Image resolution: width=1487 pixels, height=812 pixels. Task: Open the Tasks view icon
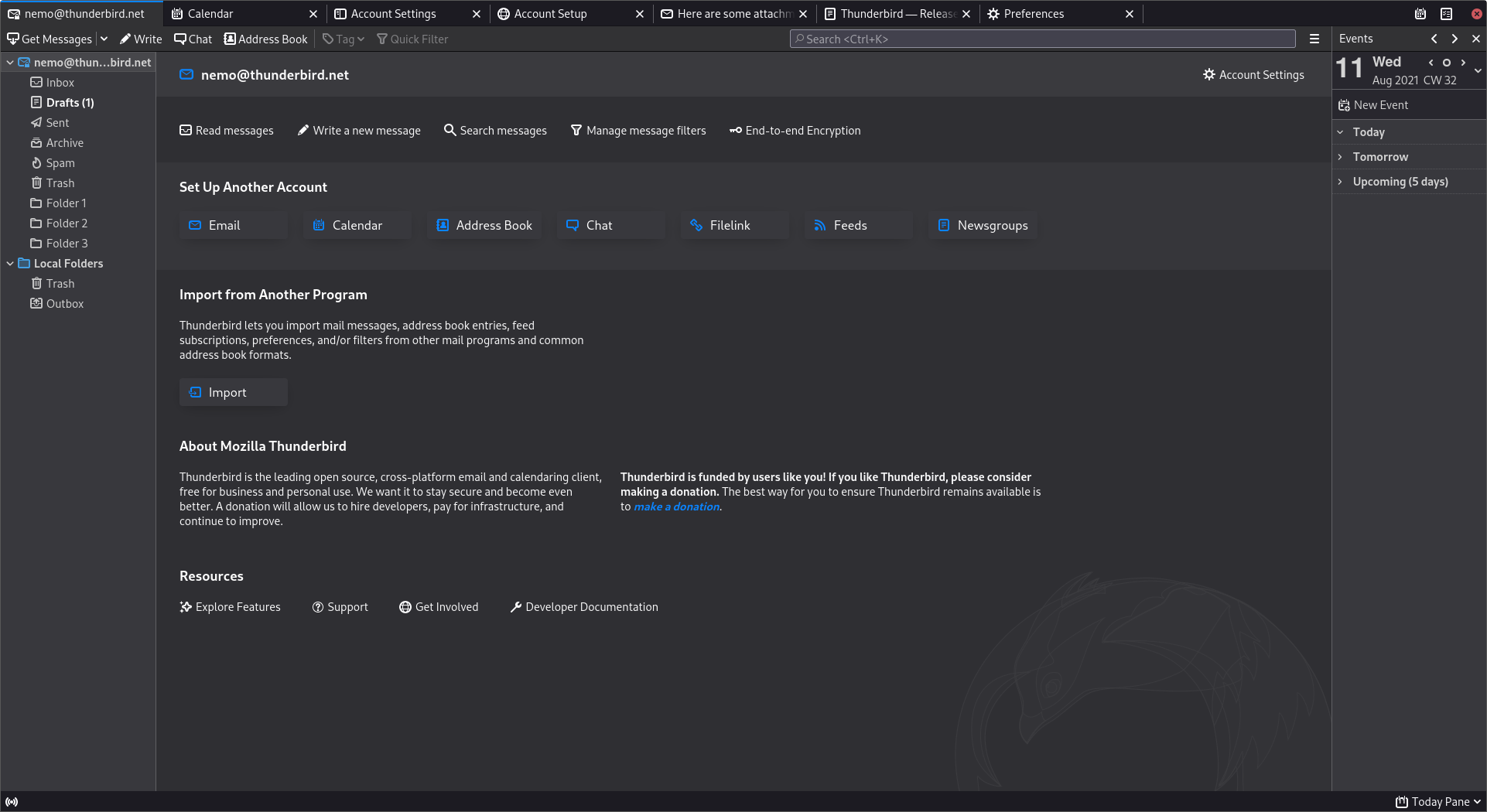pos(1446,13)
